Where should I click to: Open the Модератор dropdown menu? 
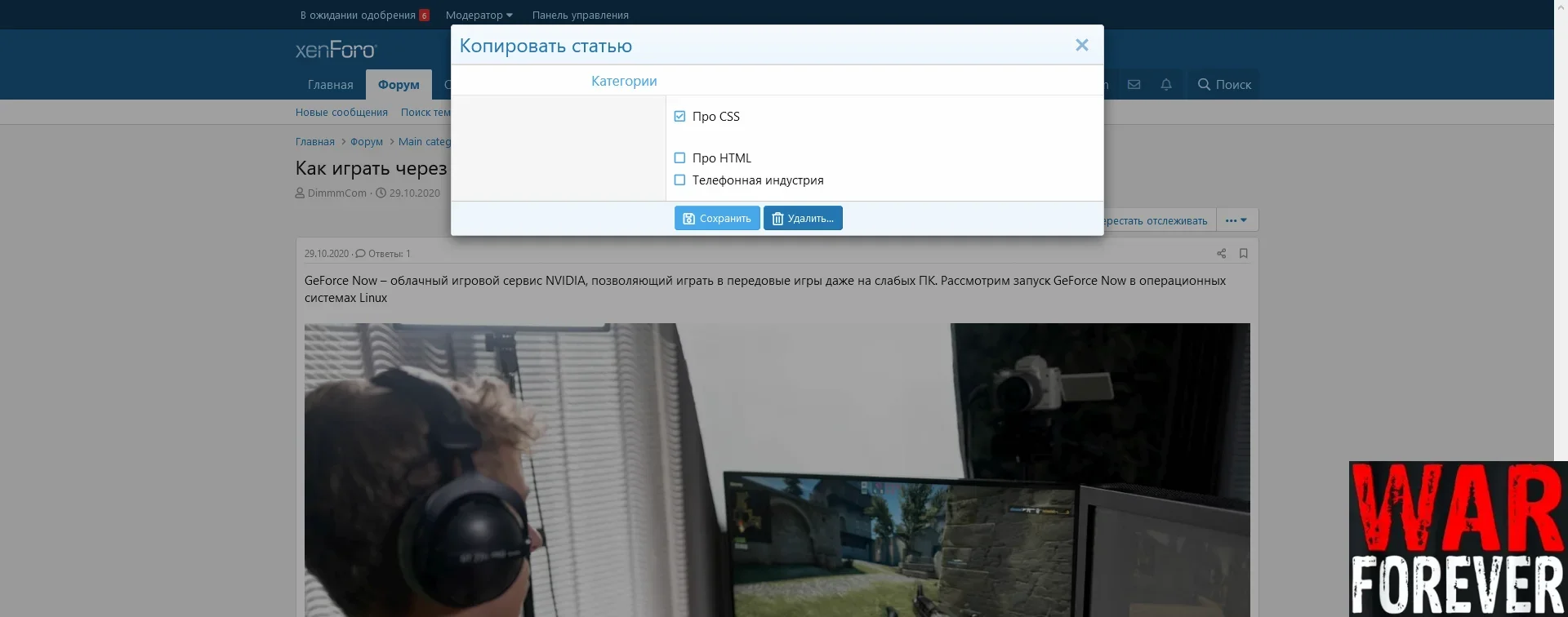coord(479,15)
